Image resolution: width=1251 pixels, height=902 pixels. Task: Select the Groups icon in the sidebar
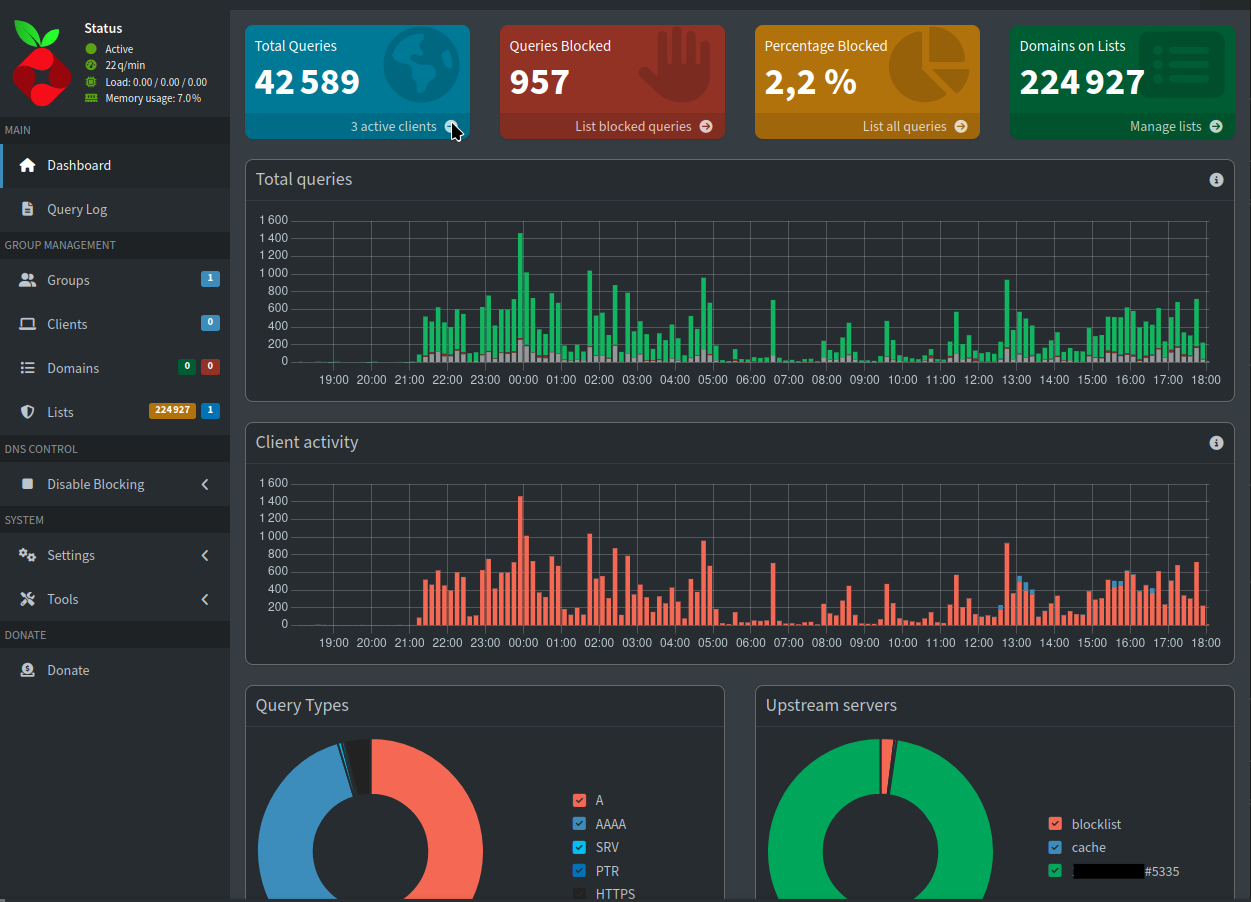pos(28,280)
